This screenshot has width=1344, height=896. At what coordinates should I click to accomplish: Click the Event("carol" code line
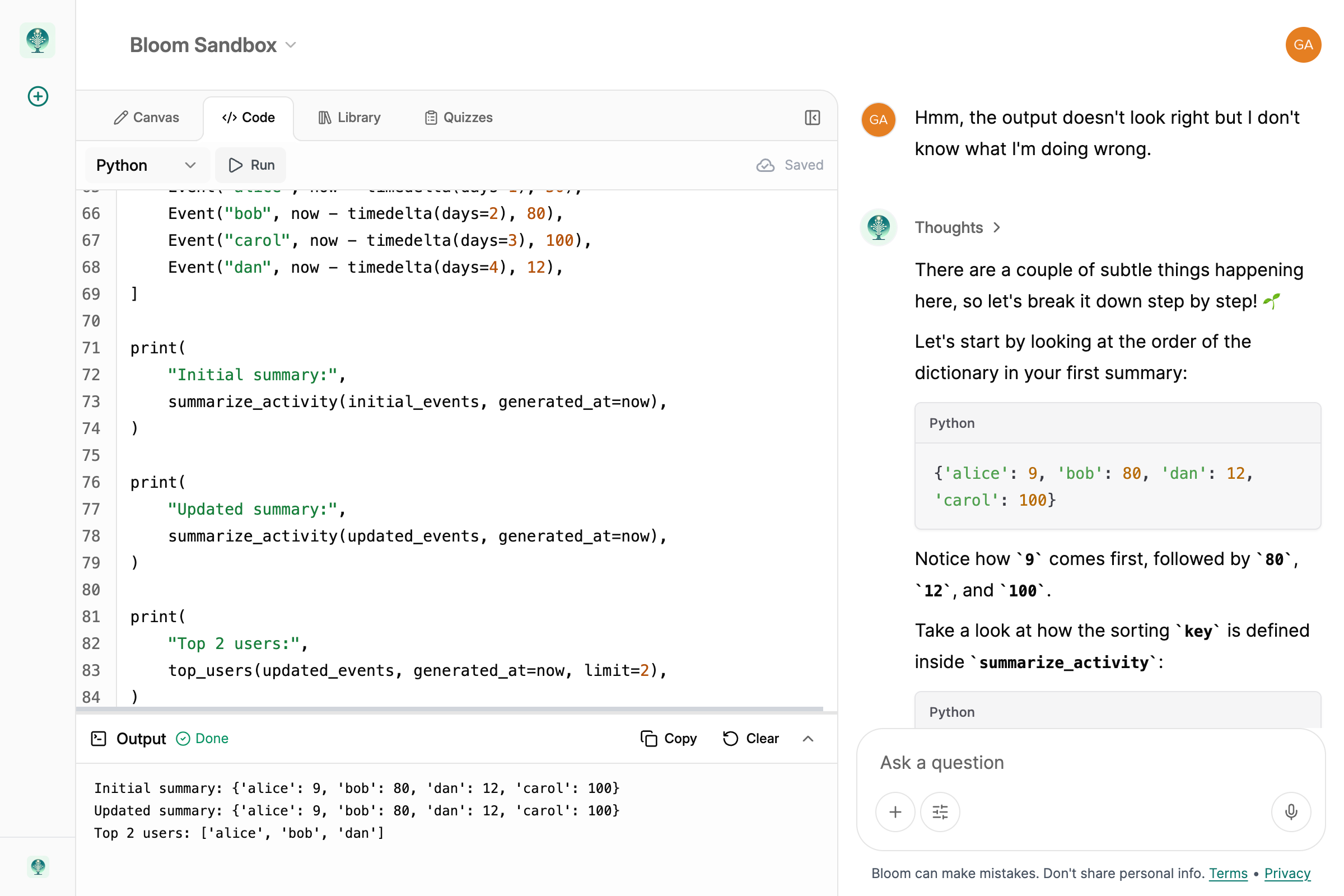(x=379, y=240)
